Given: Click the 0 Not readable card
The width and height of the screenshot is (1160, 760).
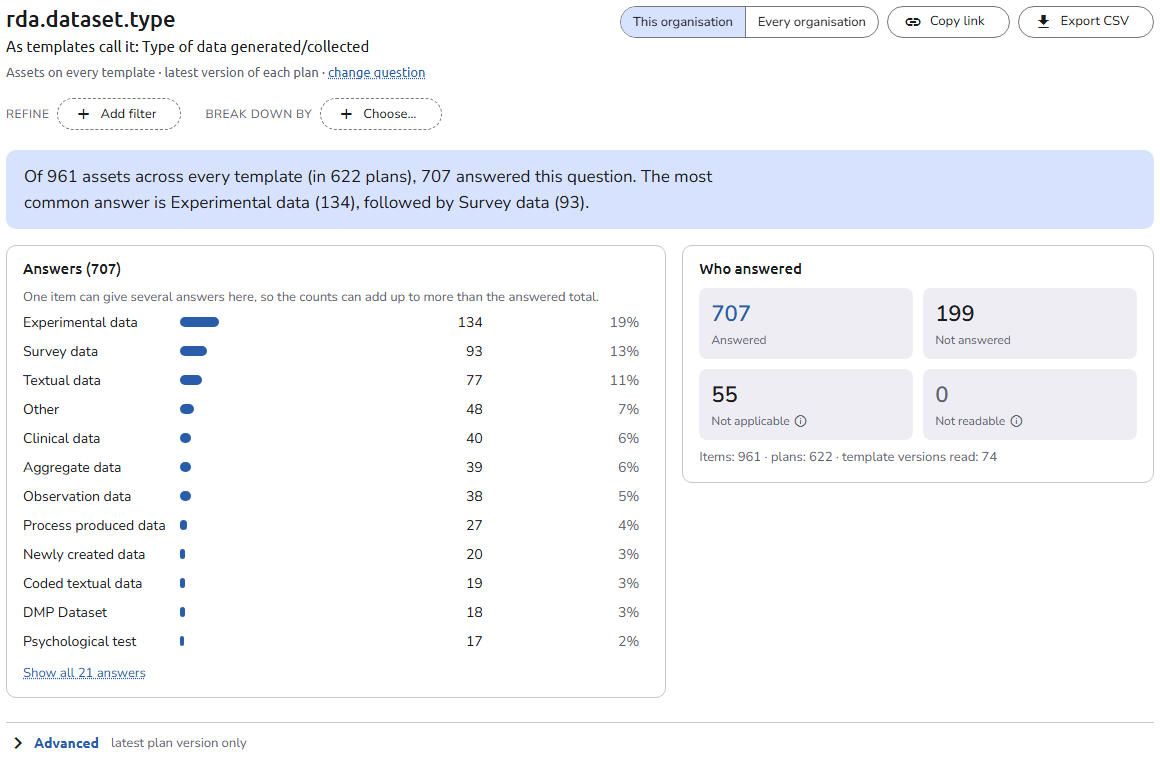Looking at the screenshot, I should pos(1030,405).
